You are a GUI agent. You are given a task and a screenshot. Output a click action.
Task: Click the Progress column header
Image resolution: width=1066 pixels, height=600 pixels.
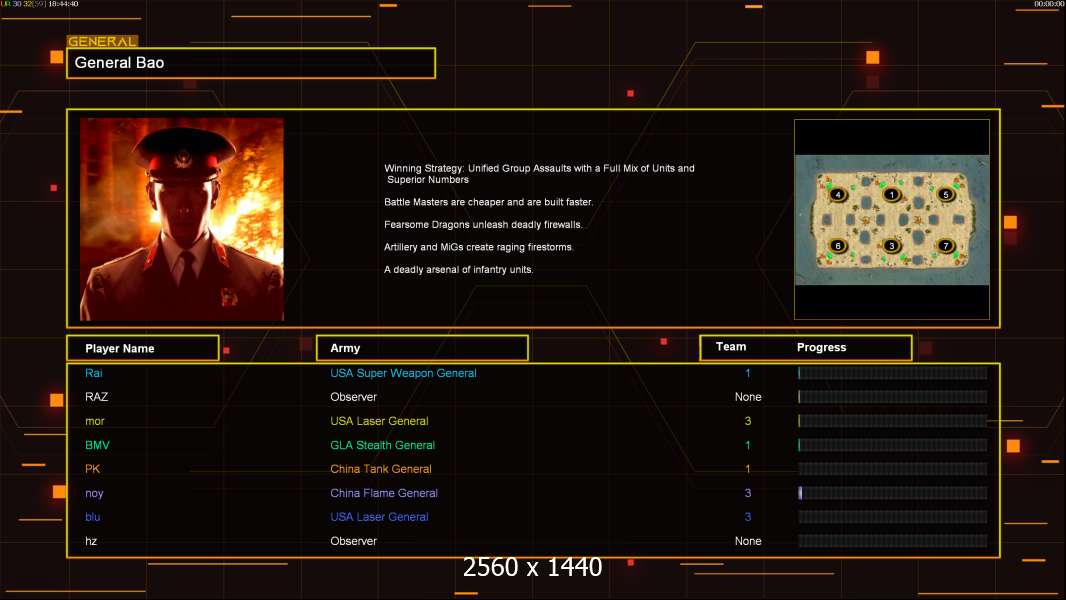[821, 347]
